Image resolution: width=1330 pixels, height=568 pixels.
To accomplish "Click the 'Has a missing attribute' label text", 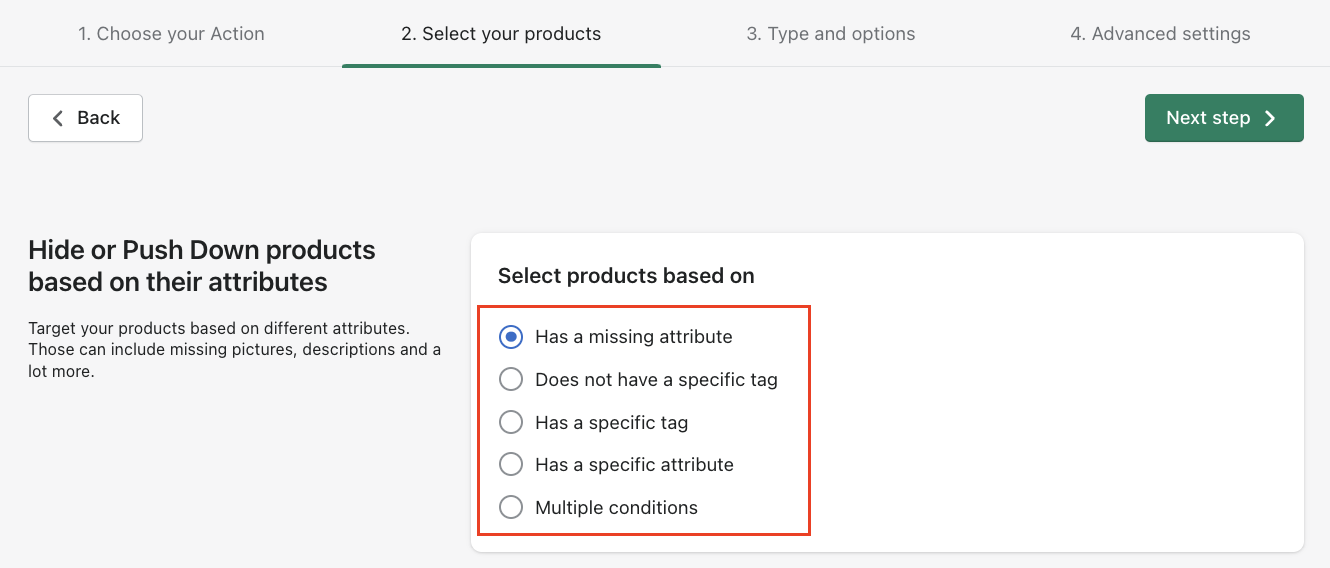I will (x=633, y=337).
